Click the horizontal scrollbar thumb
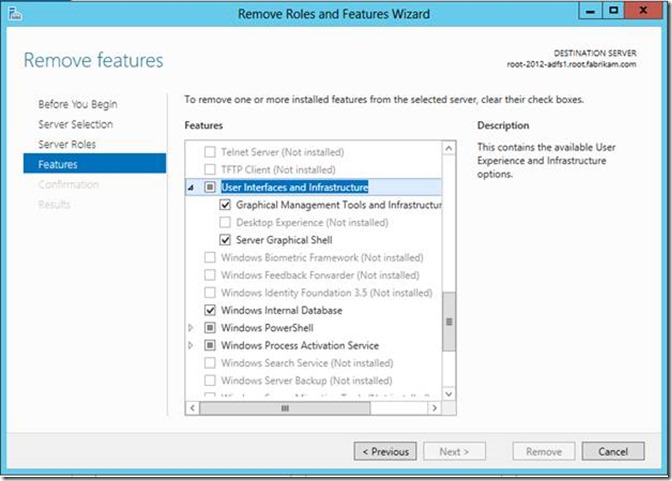 (285, 408)
